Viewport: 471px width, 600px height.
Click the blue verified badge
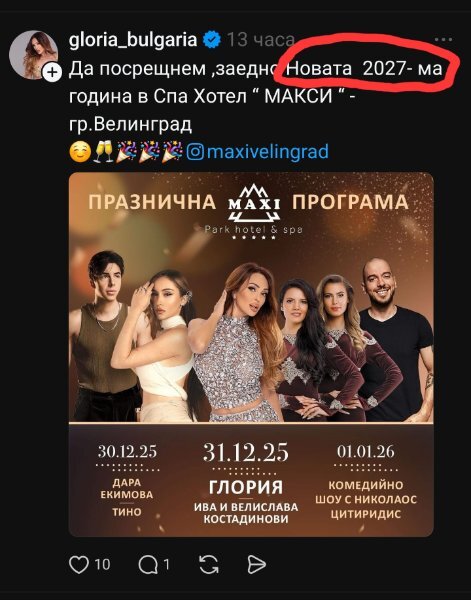click(212, 39)
